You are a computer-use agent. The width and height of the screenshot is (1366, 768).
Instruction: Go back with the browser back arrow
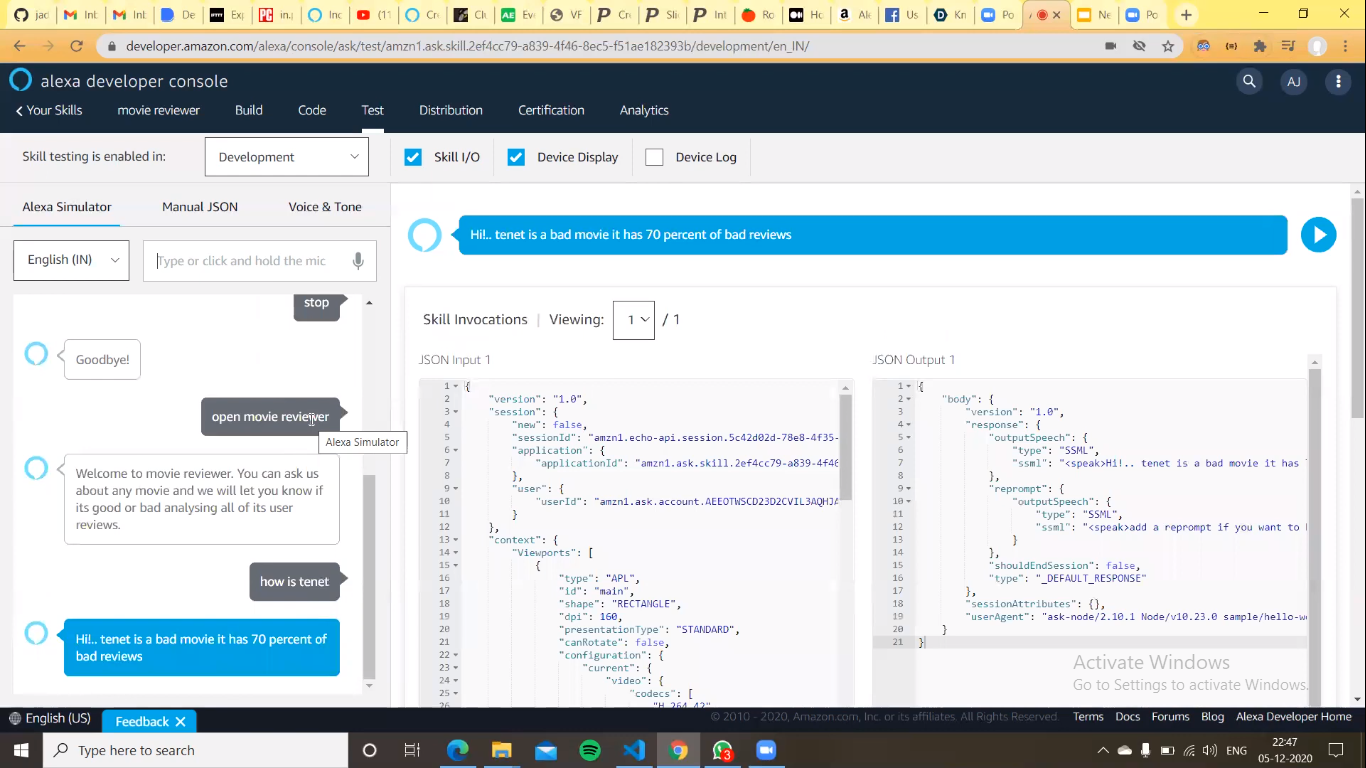pos(19,46)
